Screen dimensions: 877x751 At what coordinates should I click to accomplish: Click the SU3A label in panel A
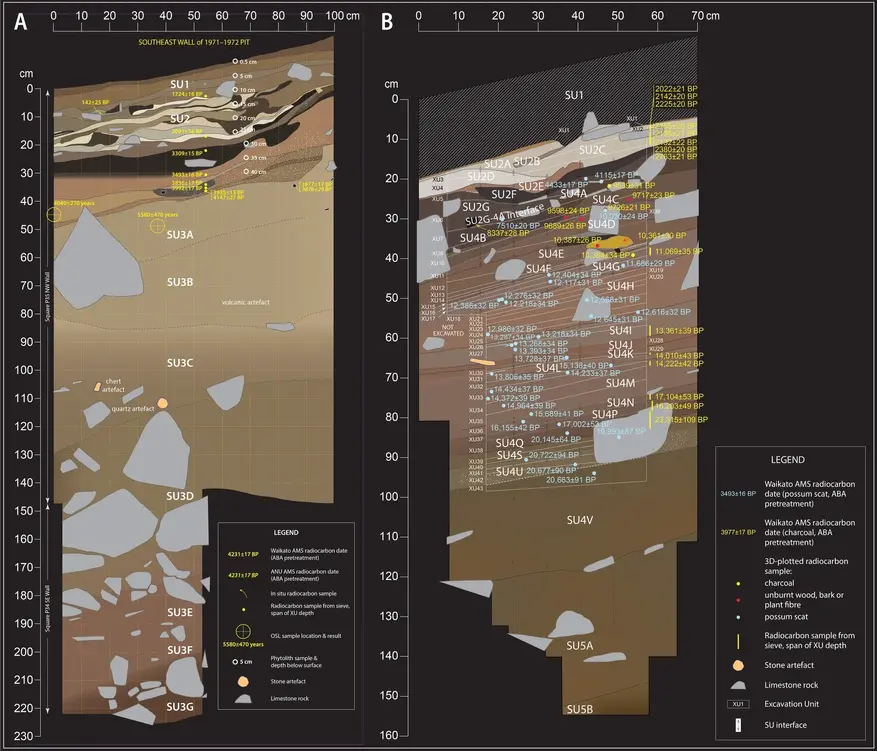[180, 235]
